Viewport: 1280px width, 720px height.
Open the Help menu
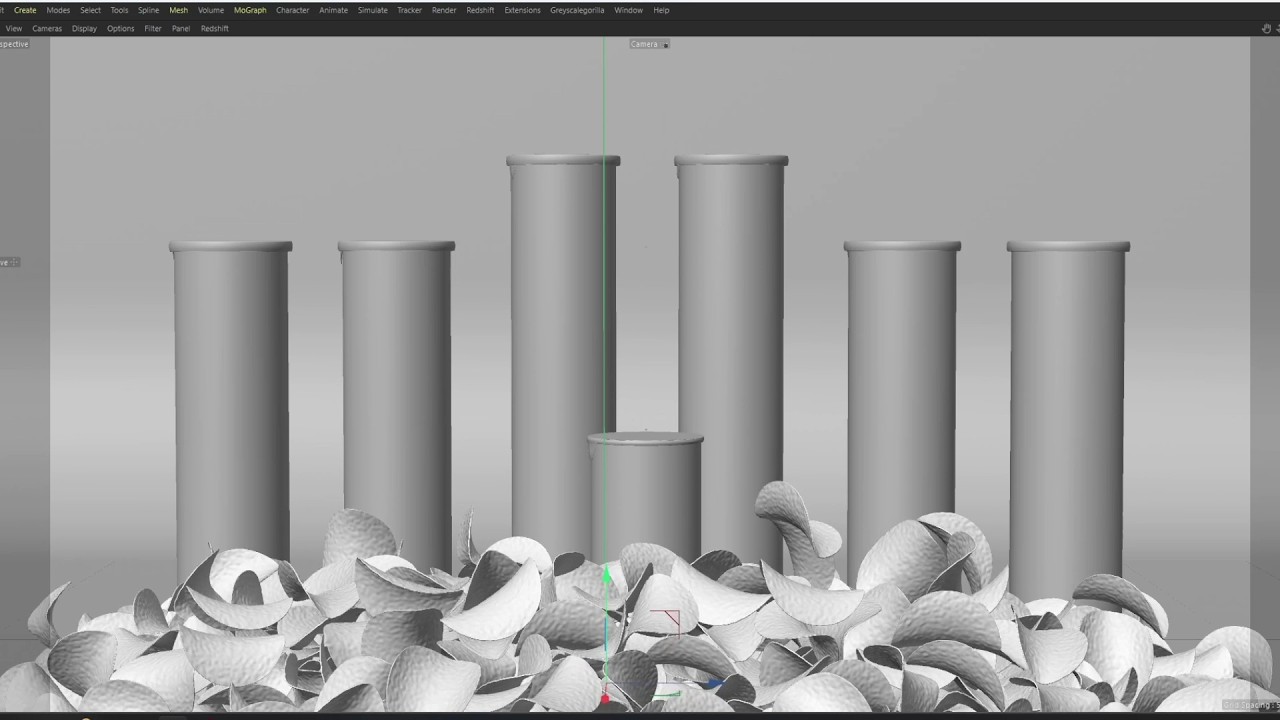(x=661, y=10)
